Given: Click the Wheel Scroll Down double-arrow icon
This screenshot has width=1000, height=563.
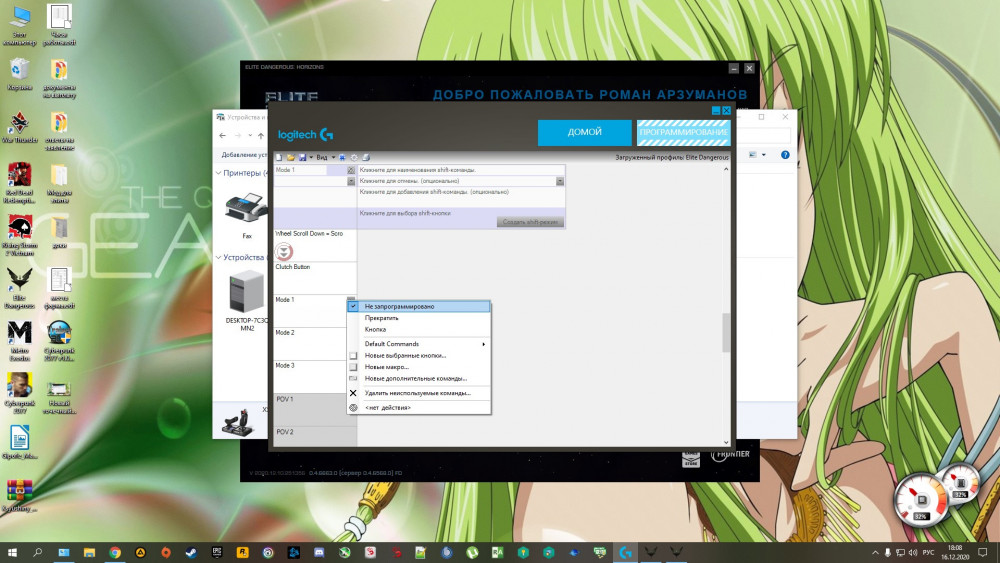Looking at the screenshot, I should 284,251.
